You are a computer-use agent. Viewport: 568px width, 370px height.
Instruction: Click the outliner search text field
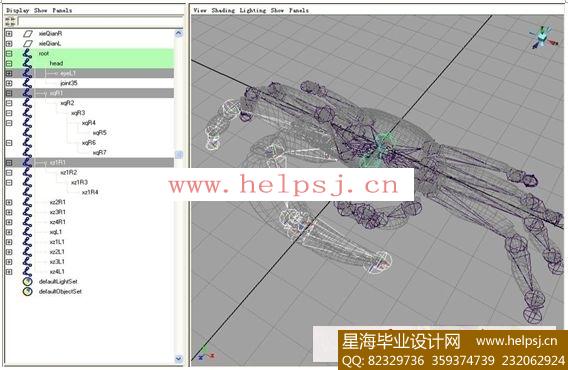click(x=100, y=21)
